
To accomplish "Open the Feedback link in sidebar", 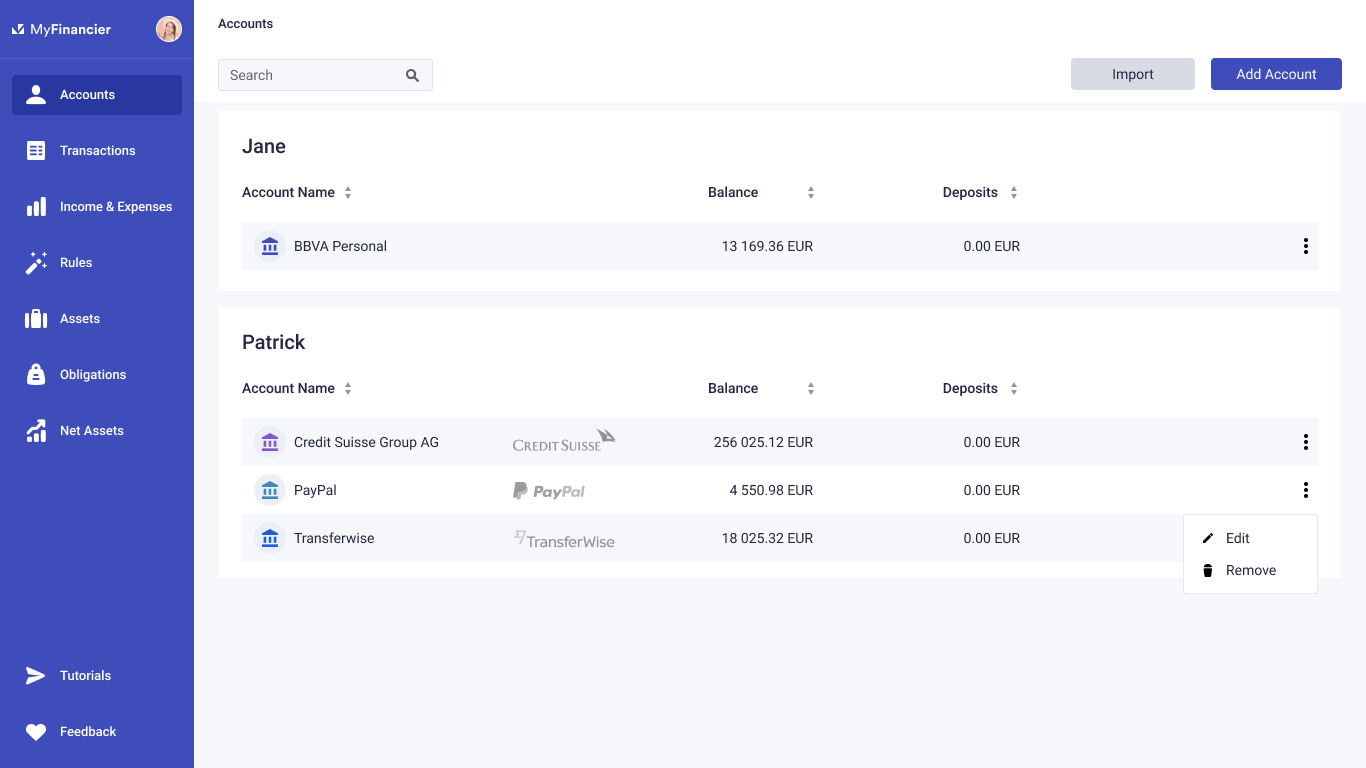I will 88,732.
